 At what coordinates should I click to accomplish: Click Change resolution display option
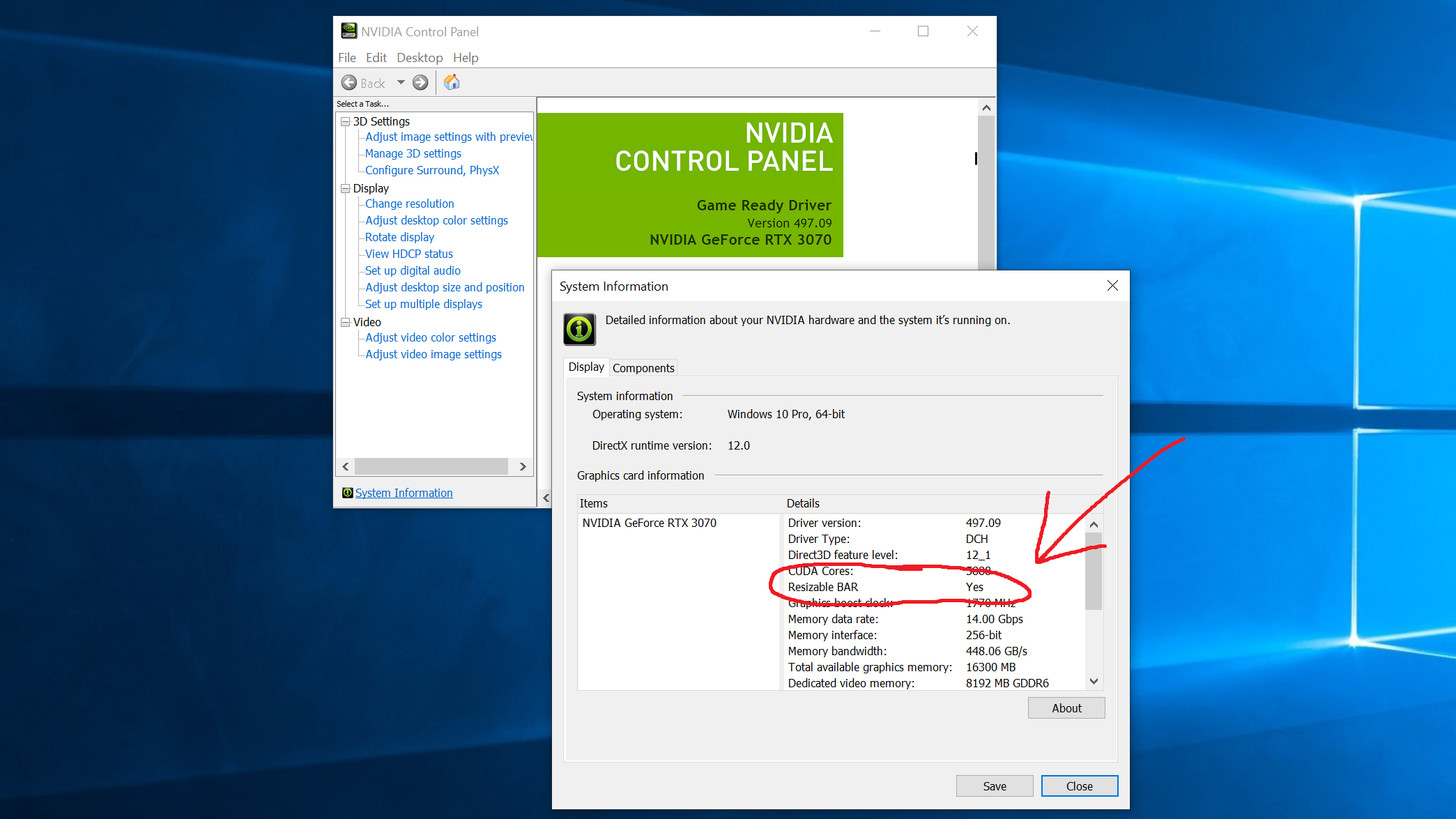click(x=408, y=203)
